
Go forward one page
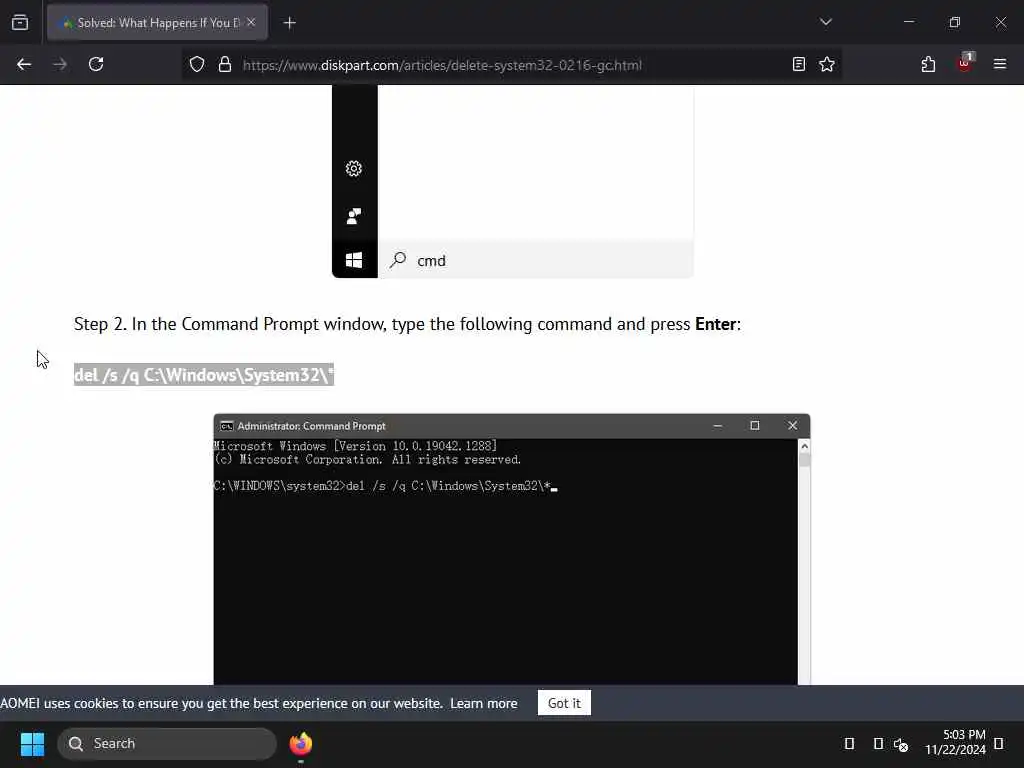coord(60,65)
